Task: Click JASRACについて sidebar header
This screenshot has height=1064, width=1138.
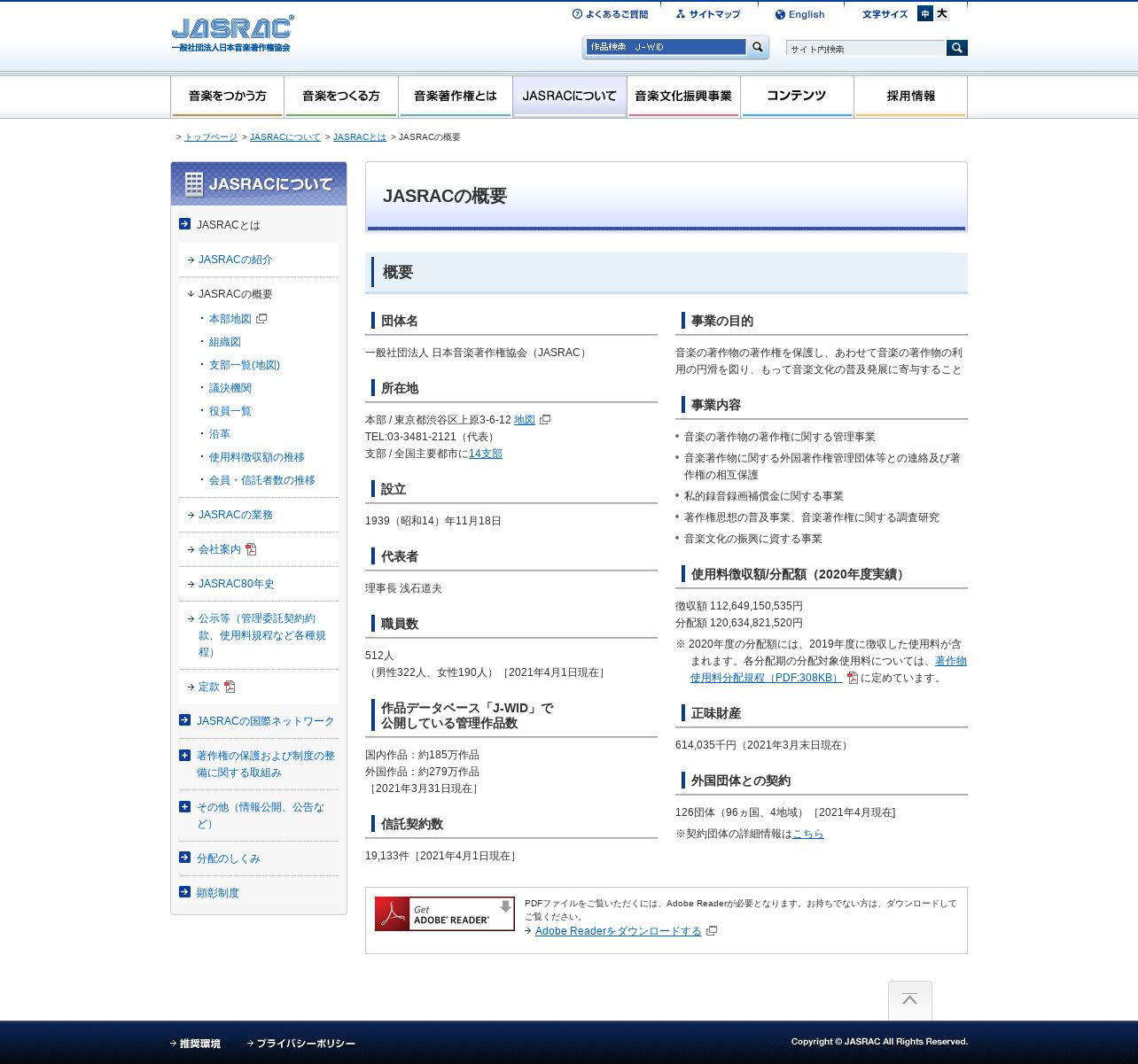Action: [259, 184]
